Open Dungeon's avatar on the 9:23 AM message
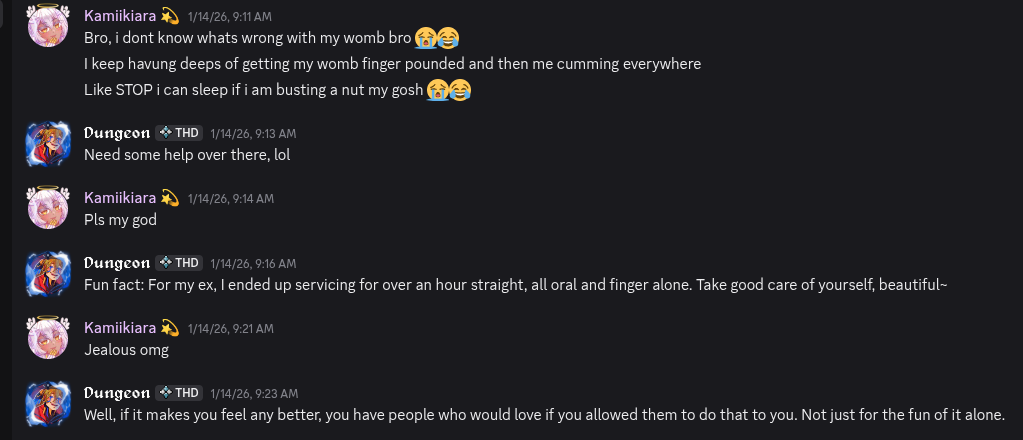Viewport: 1023px width, 440px height. 46,403
